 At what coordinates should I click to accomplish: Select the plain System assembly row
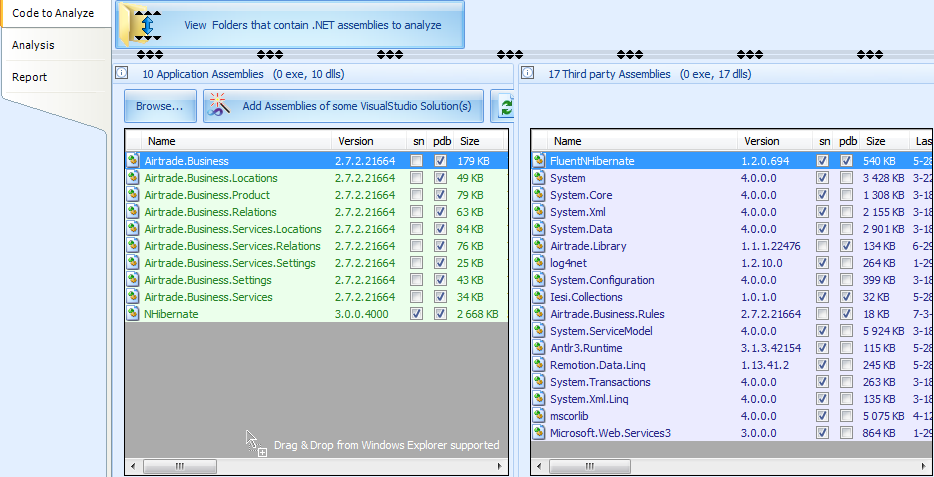(x=733, y=177)
